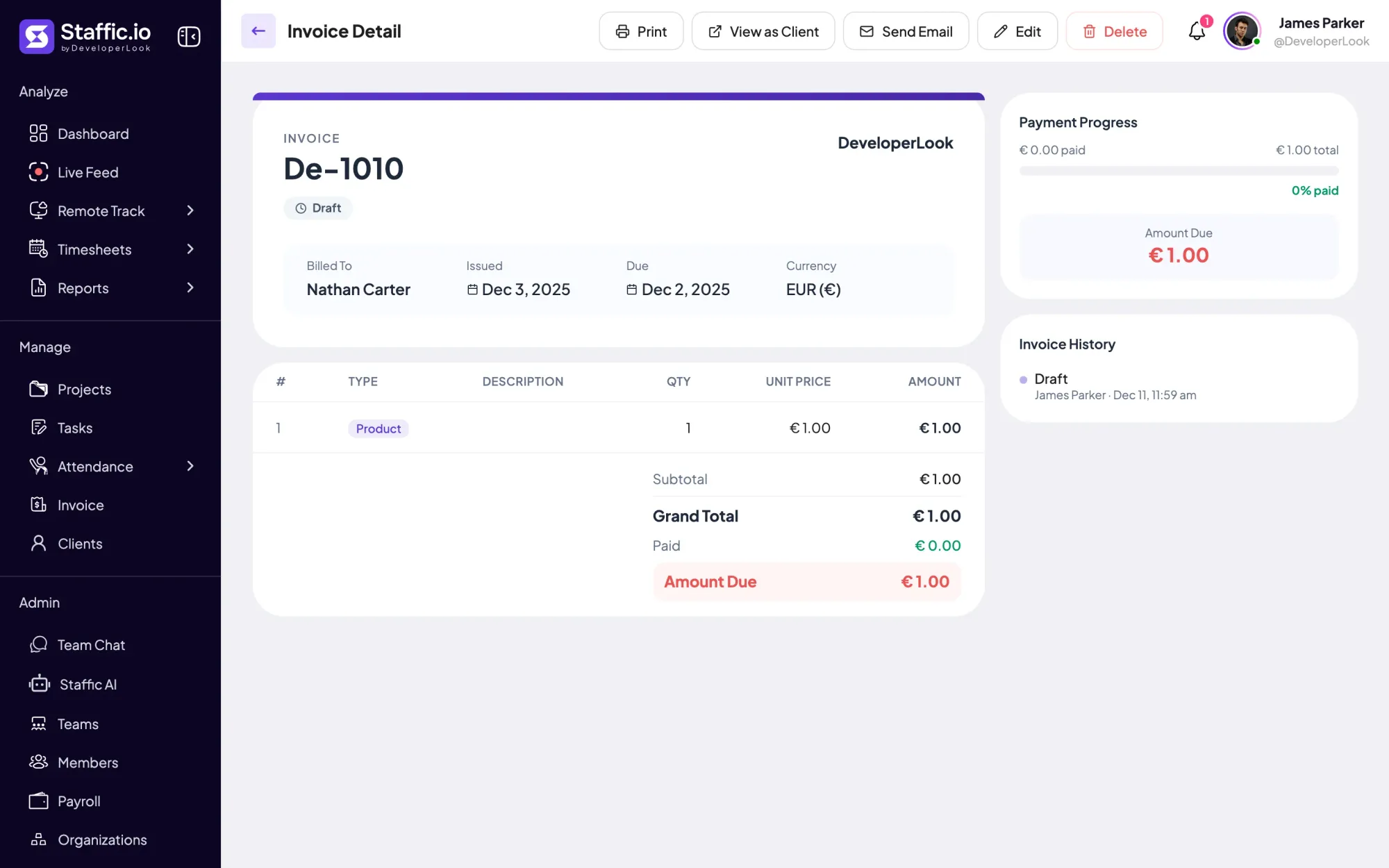Click the Invoice sidebar icon
Screen dimensions: 1389x868
39,505
